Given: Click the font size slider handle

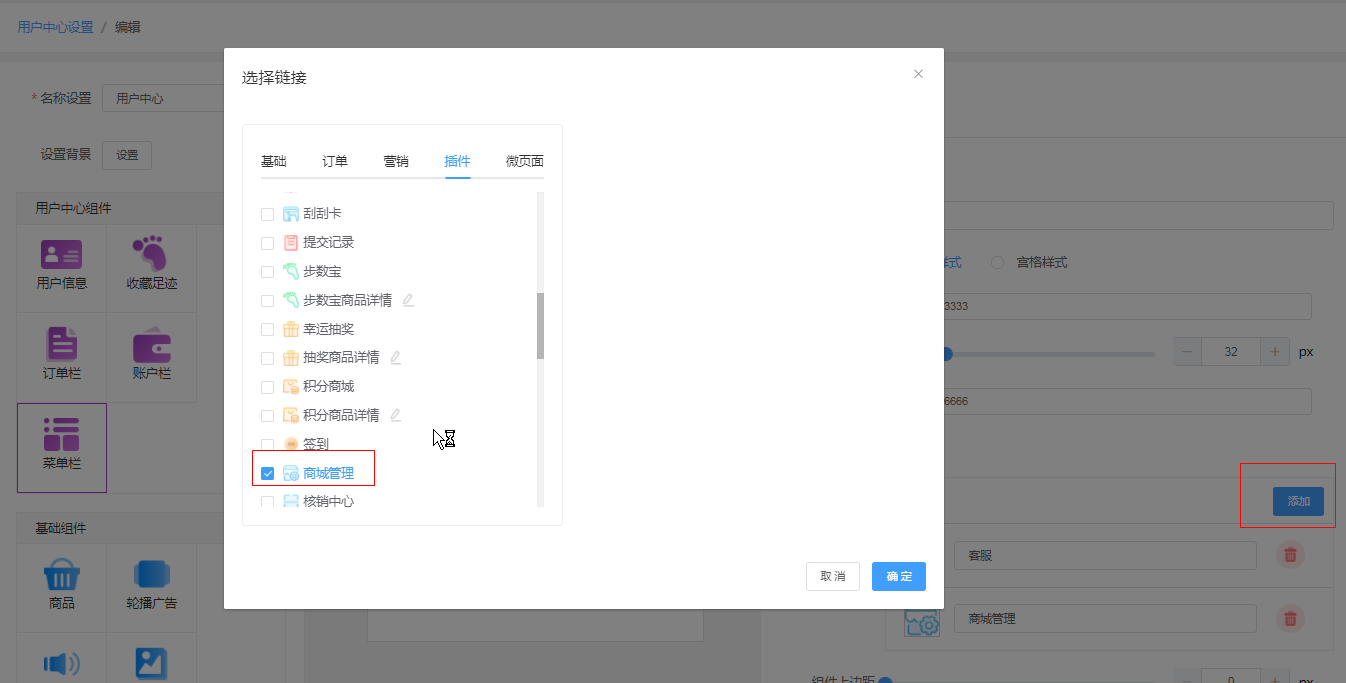Looking at the screenshot, I should (x=946, y=353).
